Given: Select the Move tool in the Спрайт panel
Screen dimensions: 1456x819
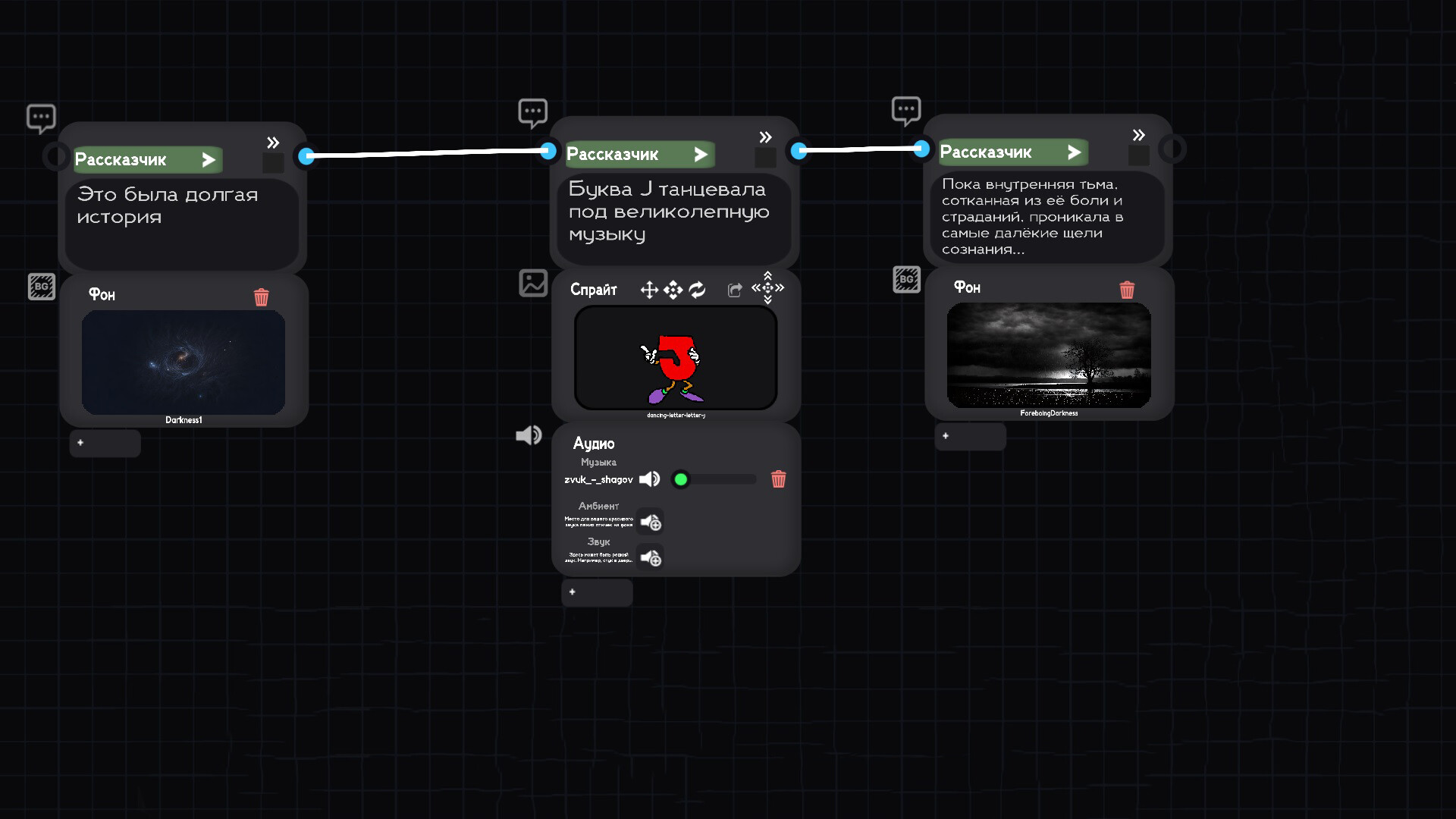Looking at the screenshot, I should [x=649, y=290].
